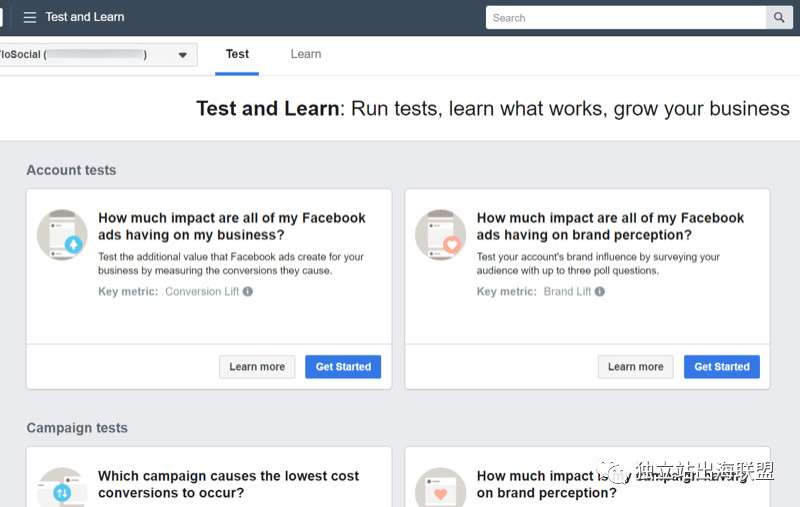
Task: Click the Brand Lift heart illustration icon
Action: (441, 235)
